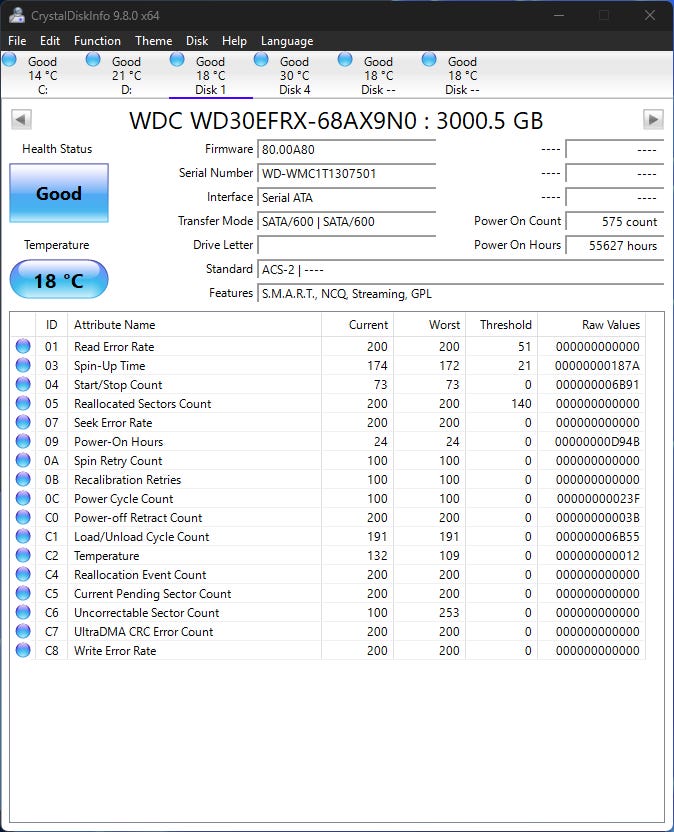Image resolution: width=674 pixels, height=832 pixels.
Task: Click the Serial Number value field
Action: click(347, 174)
